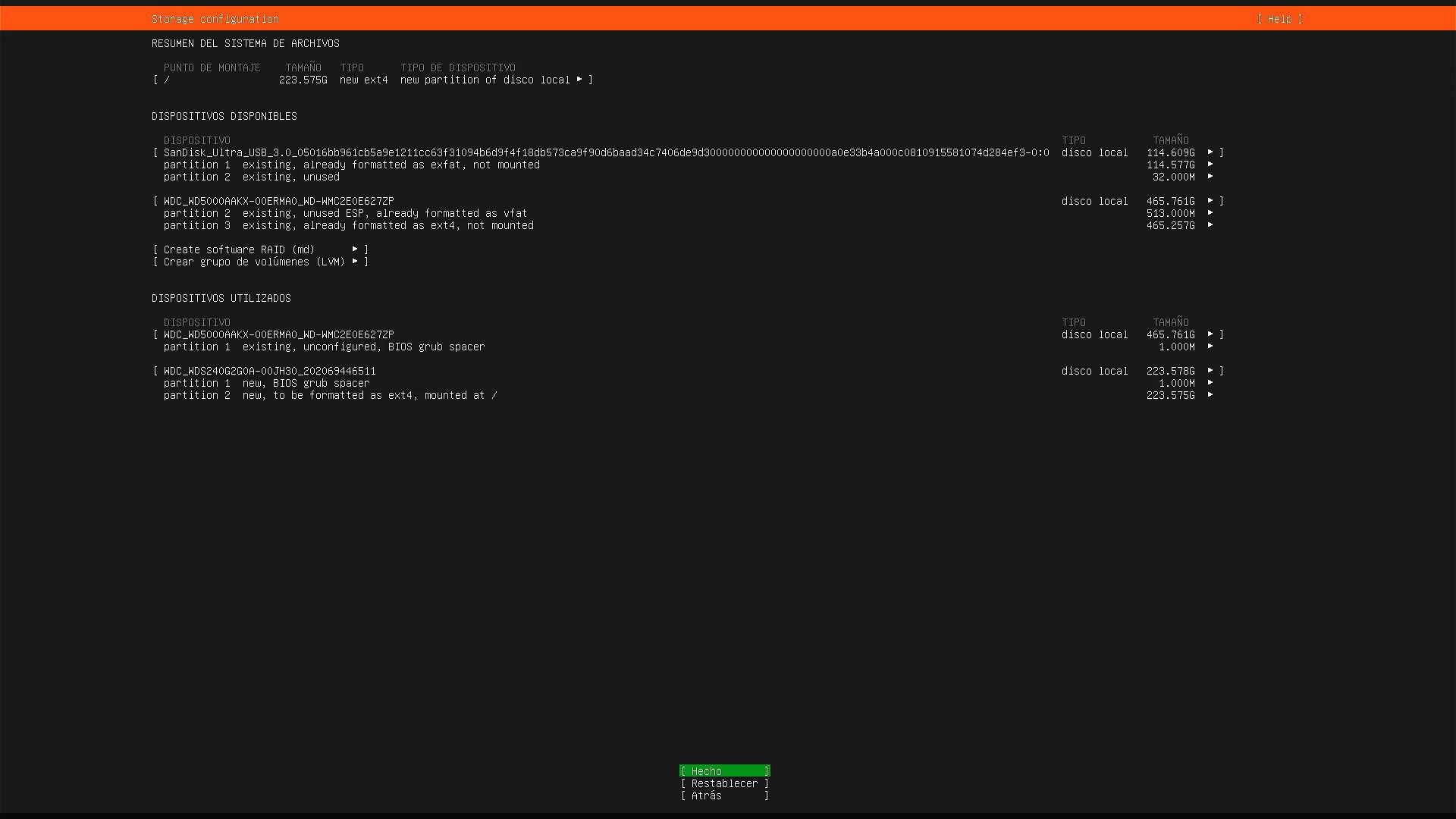1456x819 pixels.
Task: Click the Hecho button
Action: [x=724, y=771]
